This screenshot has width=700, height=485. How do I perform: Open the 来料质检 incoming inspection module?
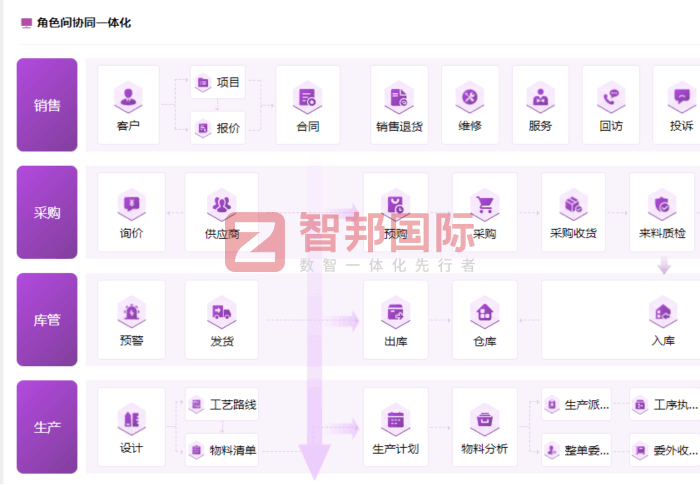click(x=662, y=212)
